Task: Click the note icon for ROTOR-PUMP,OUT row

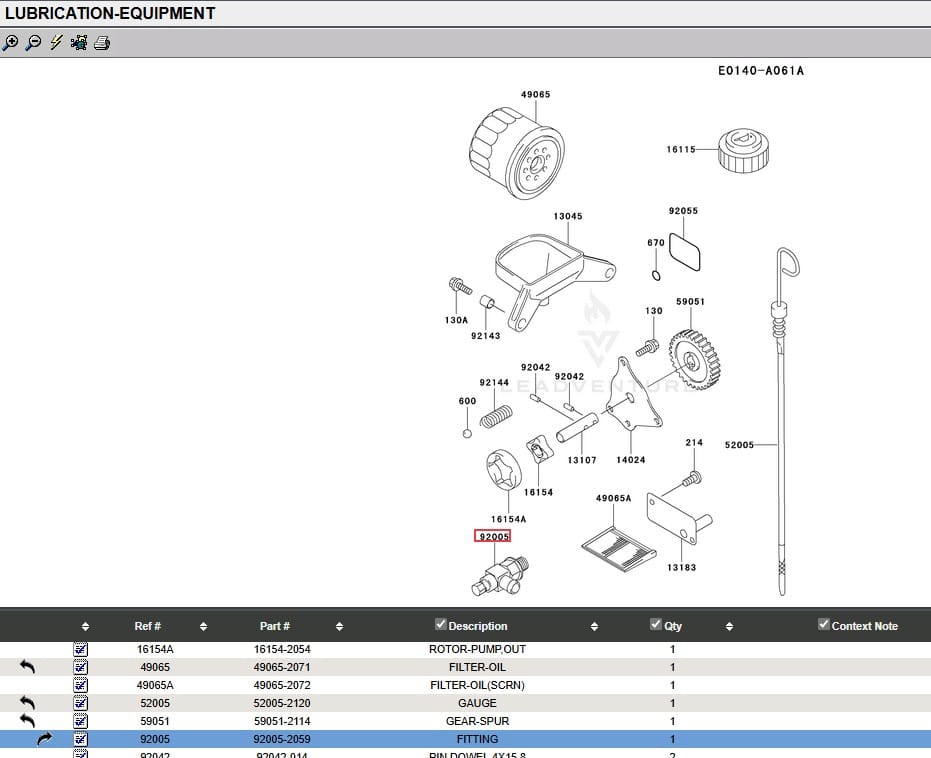Action: 81,649
